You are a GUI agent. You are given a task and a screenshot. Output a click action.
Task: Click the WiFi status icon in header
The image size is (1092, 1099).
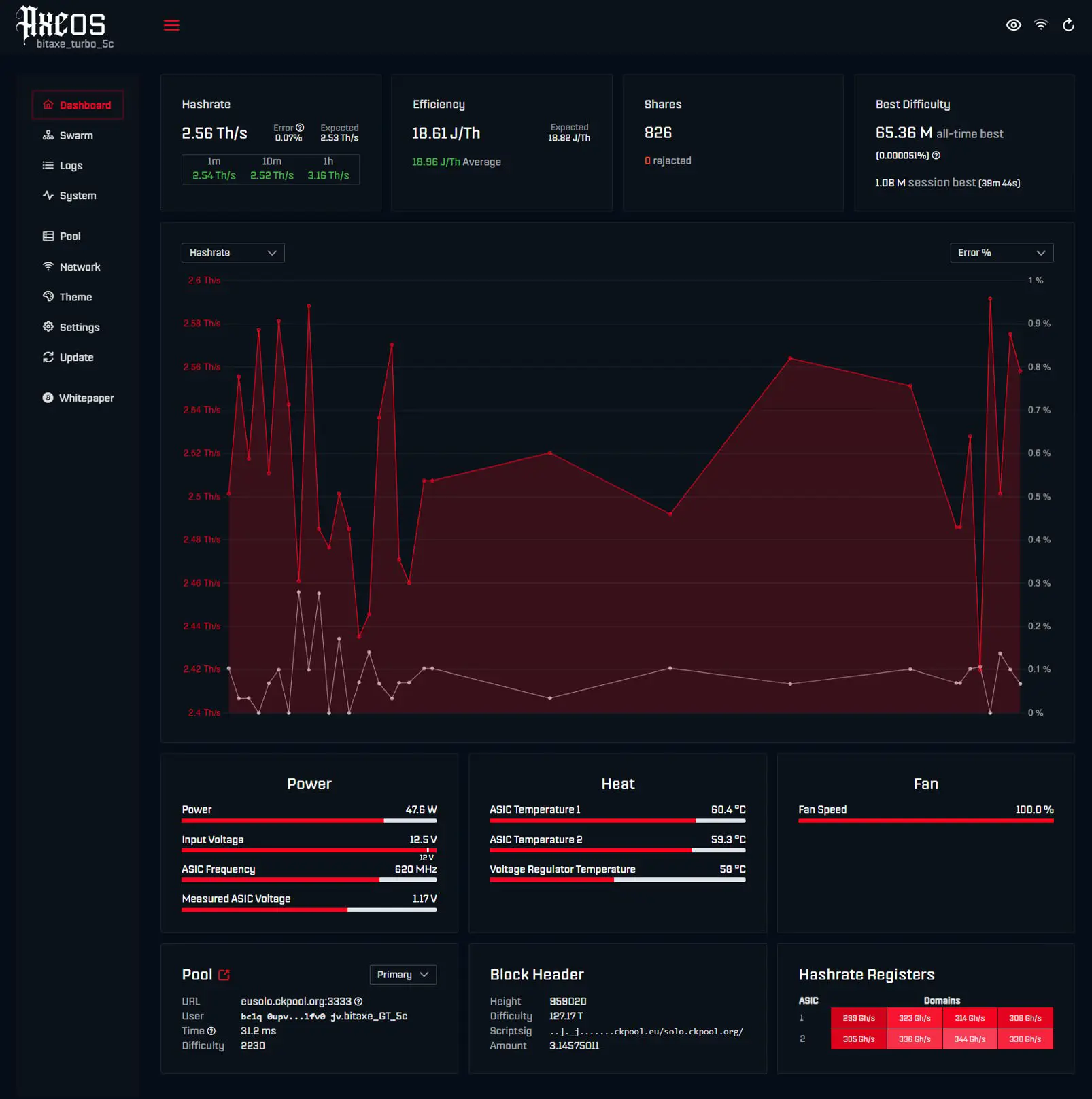pos(1040,25)
